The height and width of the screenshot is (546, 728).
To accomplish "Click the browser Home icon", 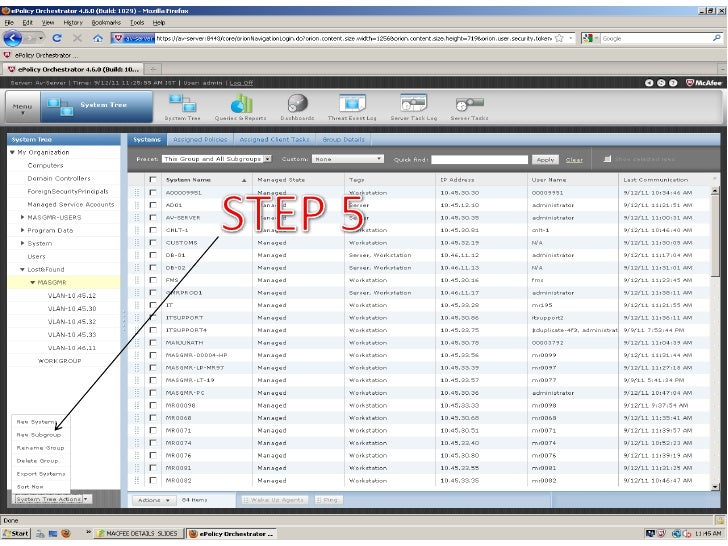I will click(98, 39).
